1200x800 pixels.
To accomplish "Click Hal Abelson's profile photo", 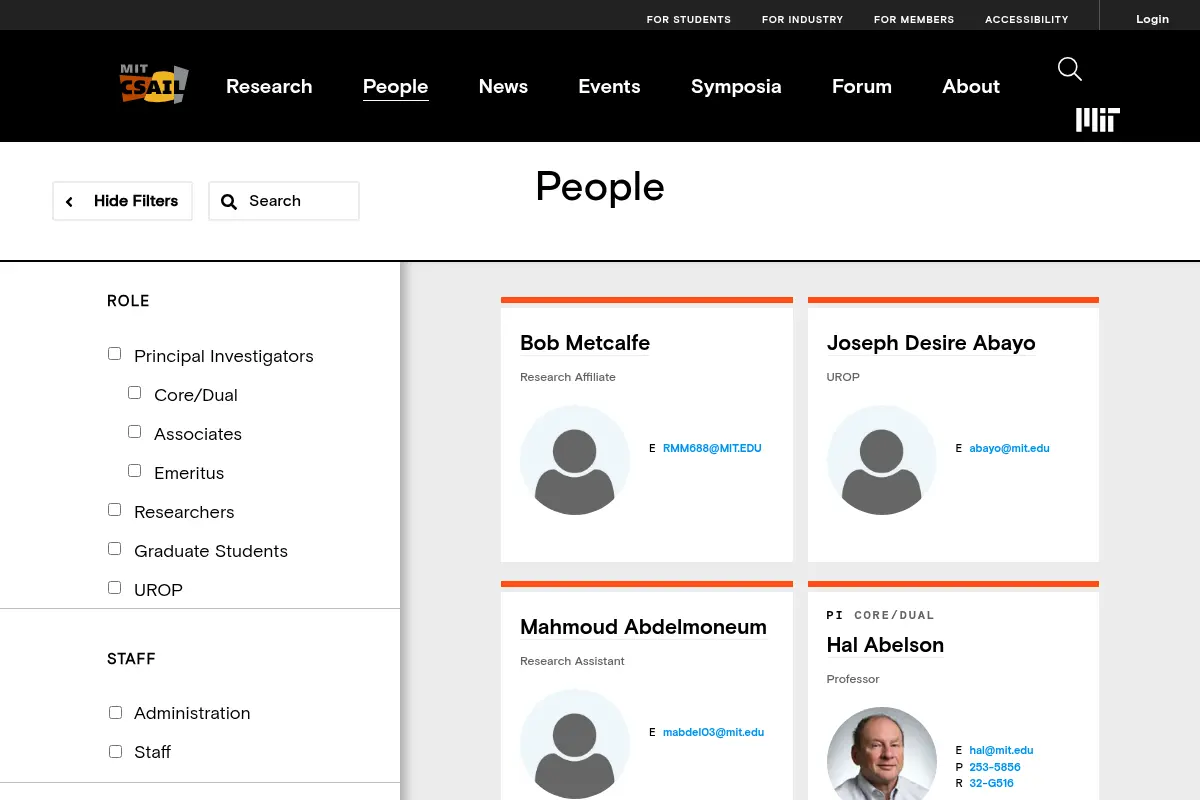I will (x=881, y=754).
